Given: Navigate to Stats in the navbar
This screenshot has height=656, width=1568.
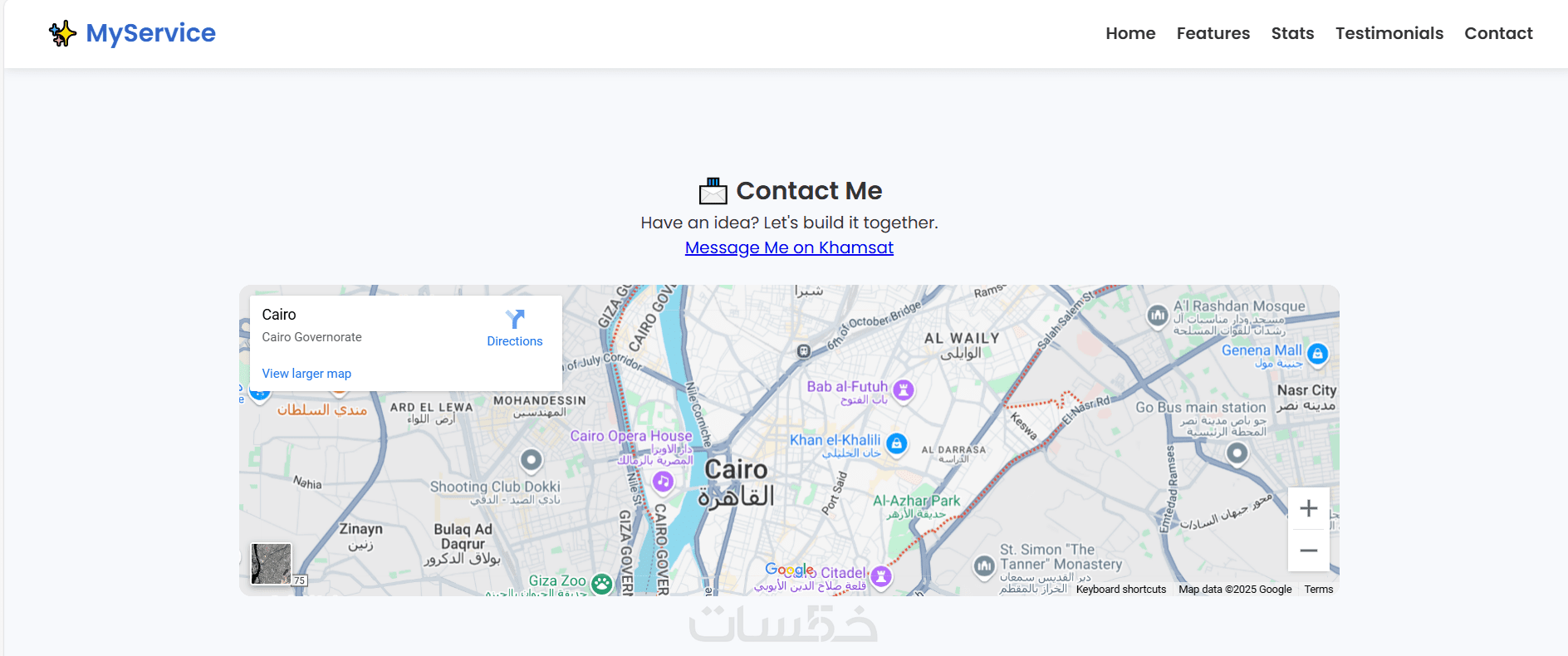Looking at the screenshot, I should click(1292, 33).
